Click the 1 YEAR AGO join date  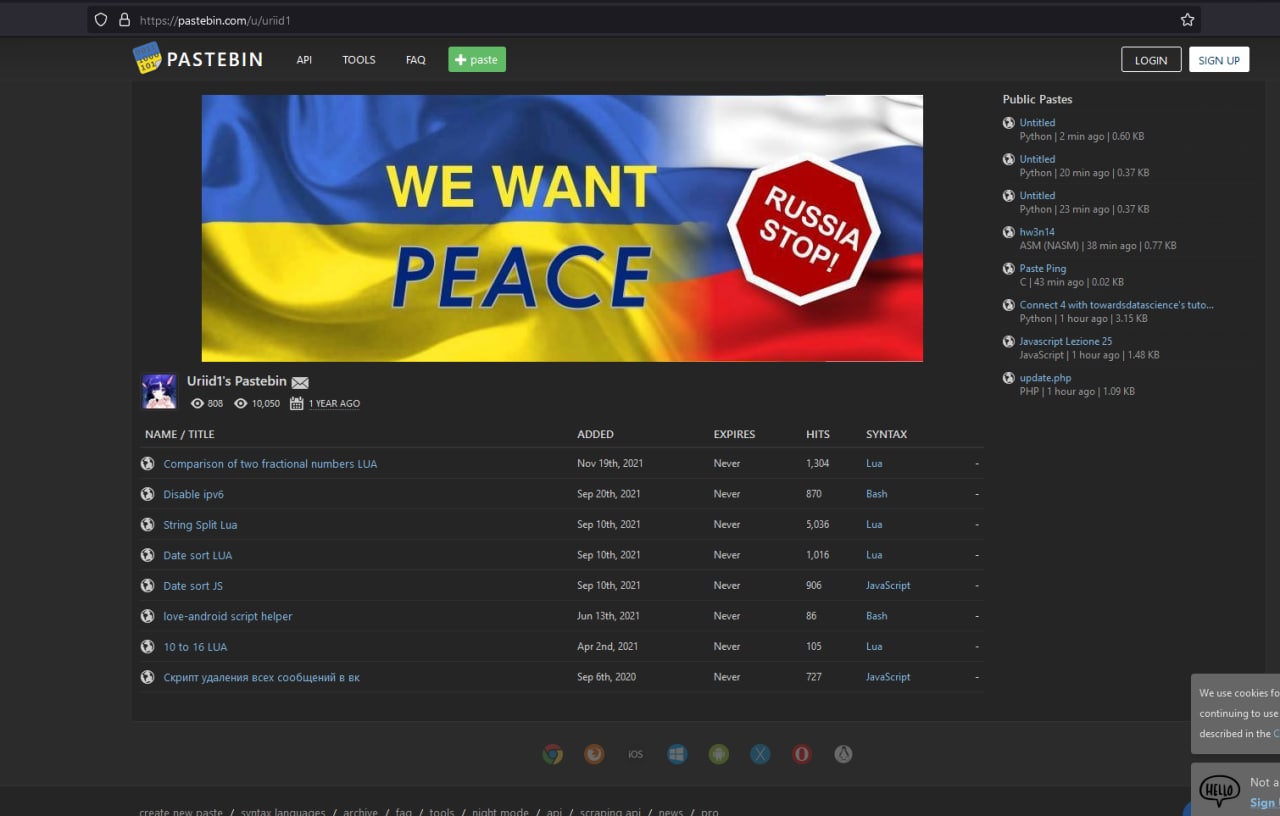(x=334, y=404)
